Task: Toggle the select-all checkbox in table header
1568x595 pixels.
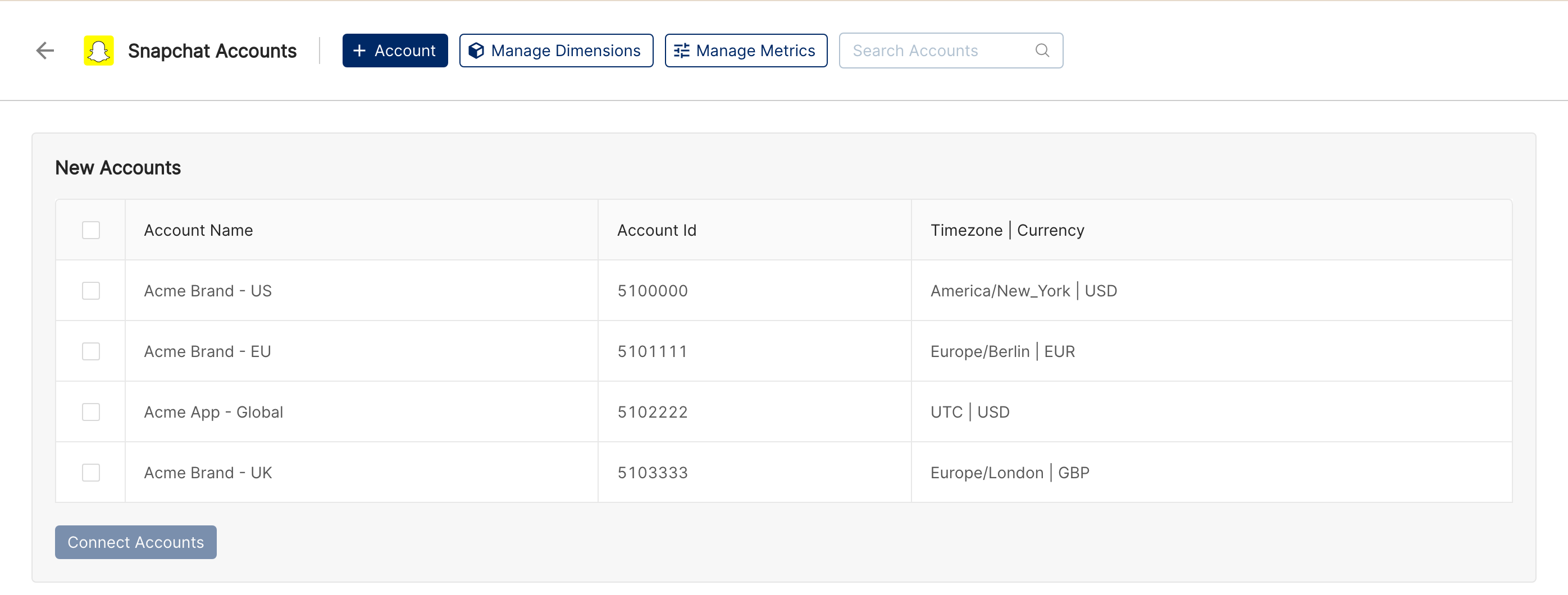Action: (x=90, y=230)
